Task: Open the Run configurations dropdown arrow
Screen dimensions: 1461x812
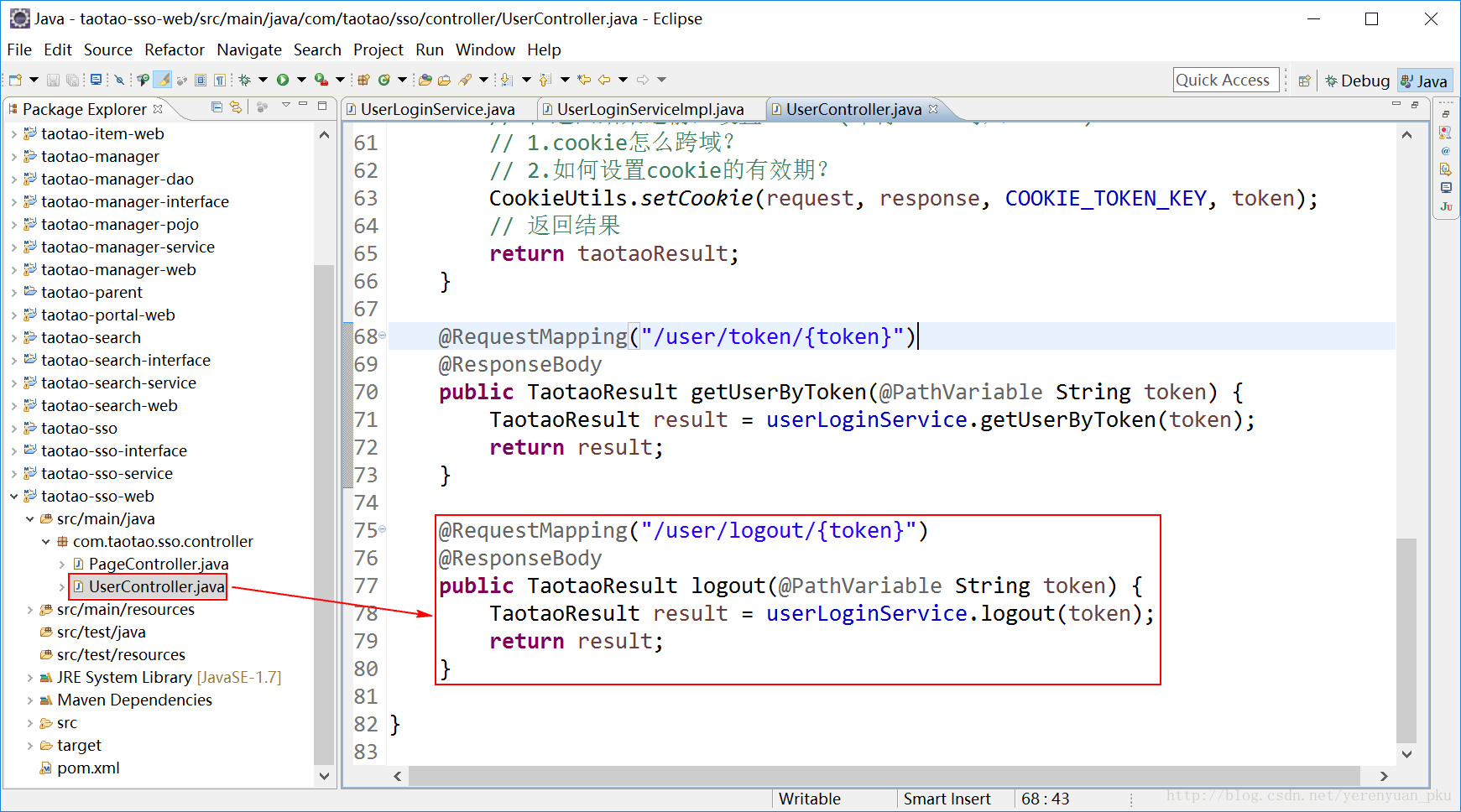Action: coord(301,80)
